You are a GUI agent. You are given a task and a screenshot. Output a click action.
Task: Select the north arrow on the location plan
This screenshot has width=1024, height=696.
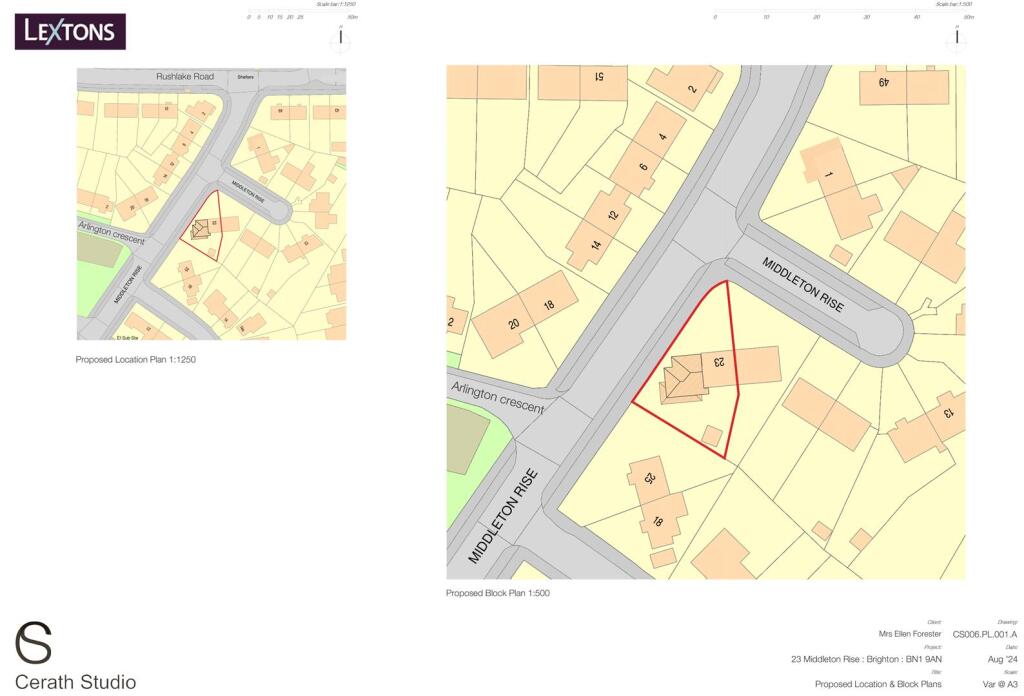point(340,36)
